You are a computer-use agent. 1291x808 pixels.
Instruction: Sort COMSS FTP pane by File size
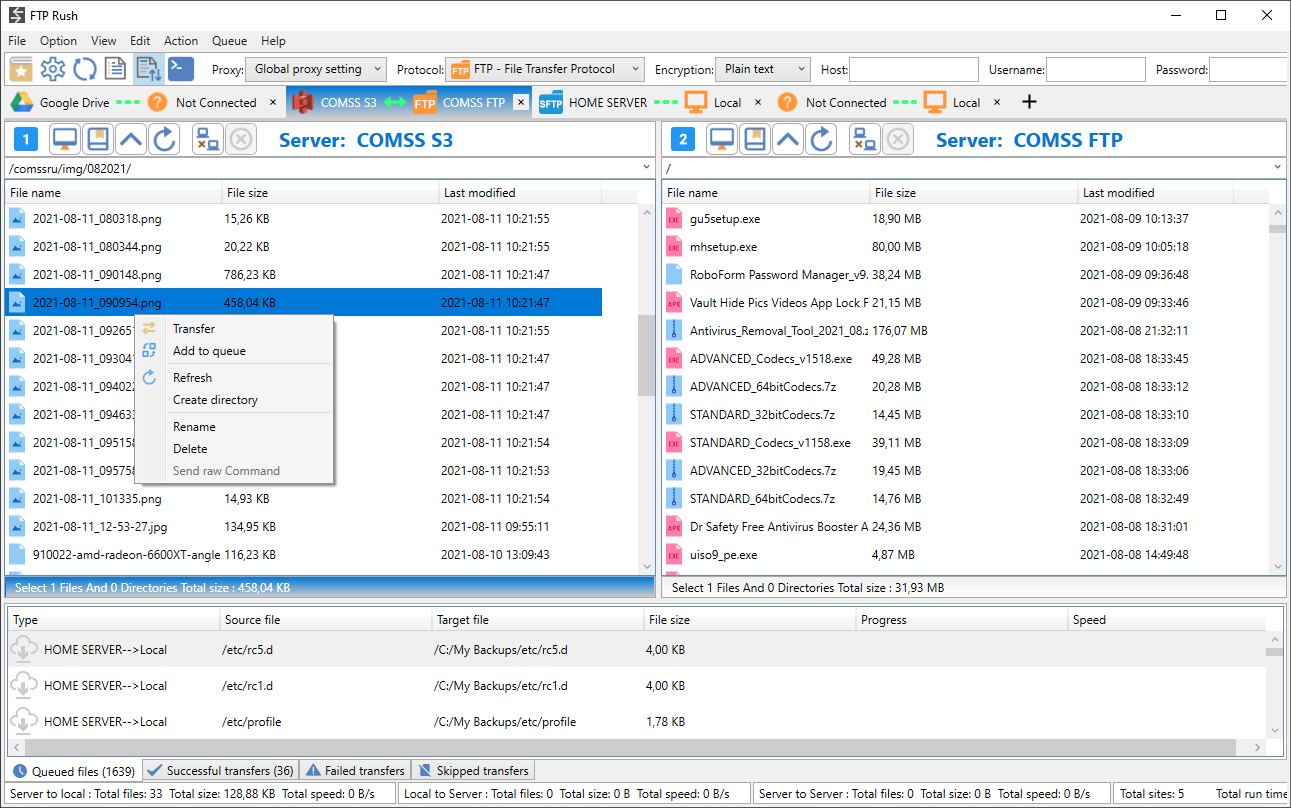974,193
